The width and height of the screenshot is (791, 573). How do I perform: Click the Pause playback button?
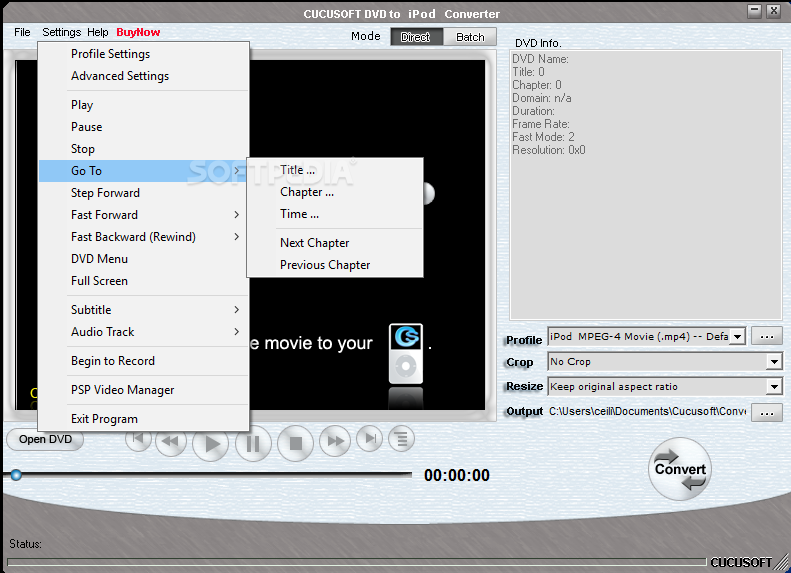coord(253,442)
